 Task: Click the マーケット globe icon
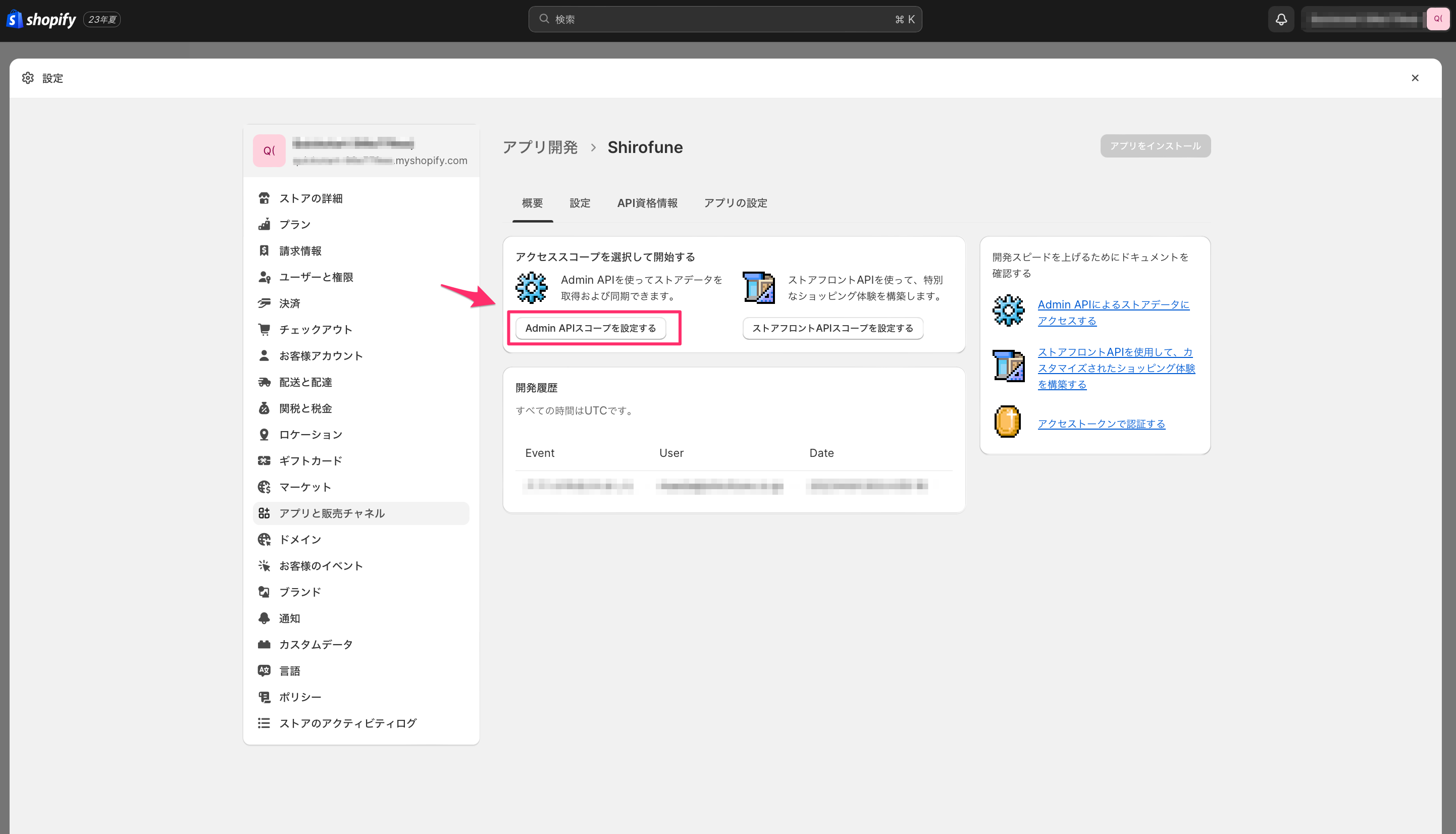tap(264, 487)
